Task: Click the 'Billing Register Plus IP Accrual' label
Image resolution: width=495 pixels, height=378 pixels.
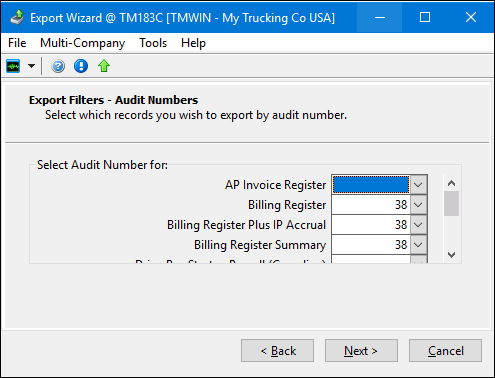Action: point(246,225)
